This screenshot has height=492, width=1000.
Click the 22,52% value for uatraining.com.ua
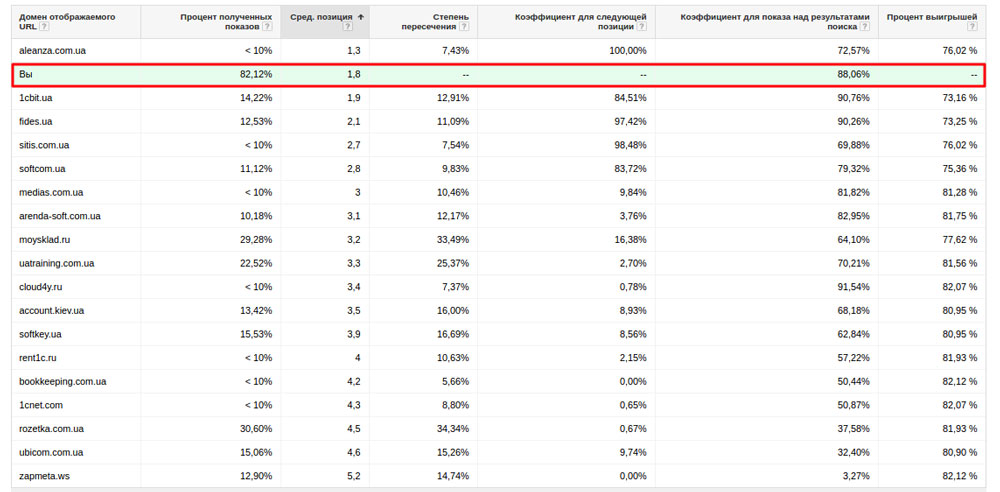point(257,264)
